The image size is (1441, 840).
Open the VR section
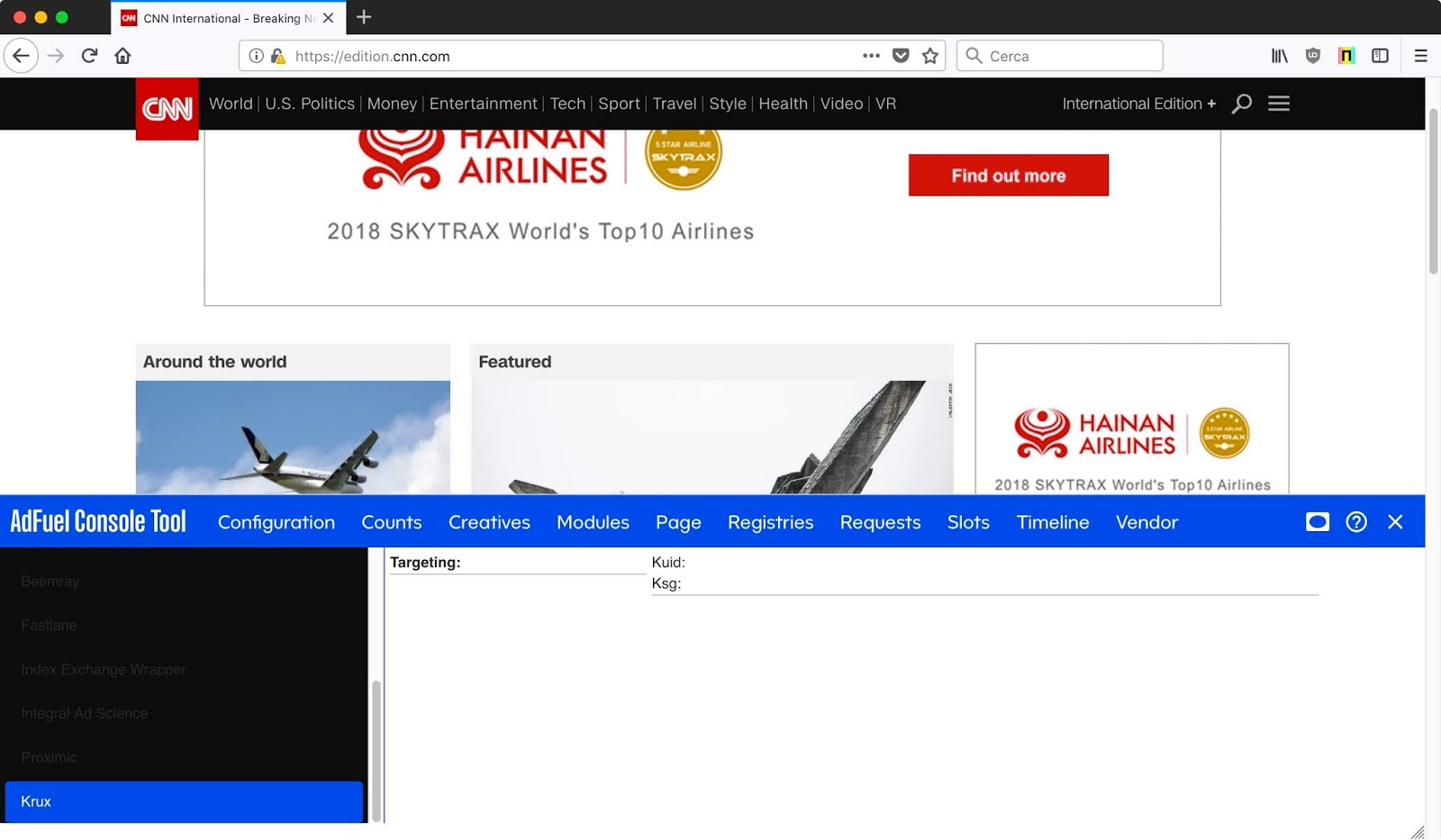(885, 104)
